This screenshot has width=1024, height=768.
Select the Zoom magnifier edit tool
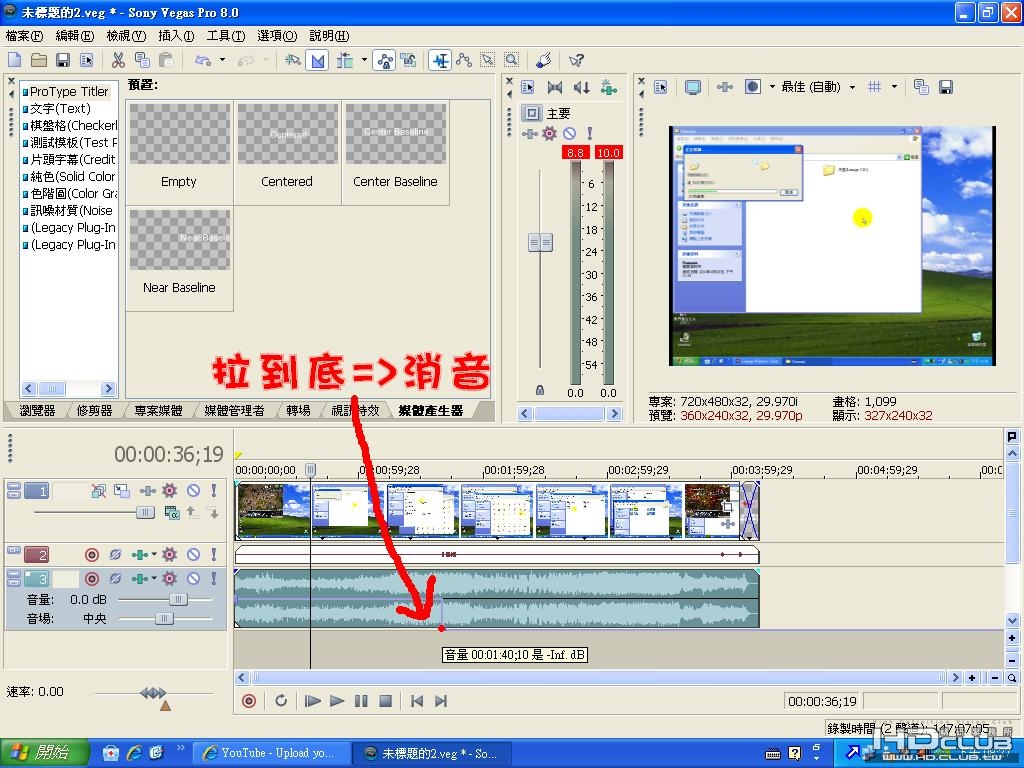(512, 60)
